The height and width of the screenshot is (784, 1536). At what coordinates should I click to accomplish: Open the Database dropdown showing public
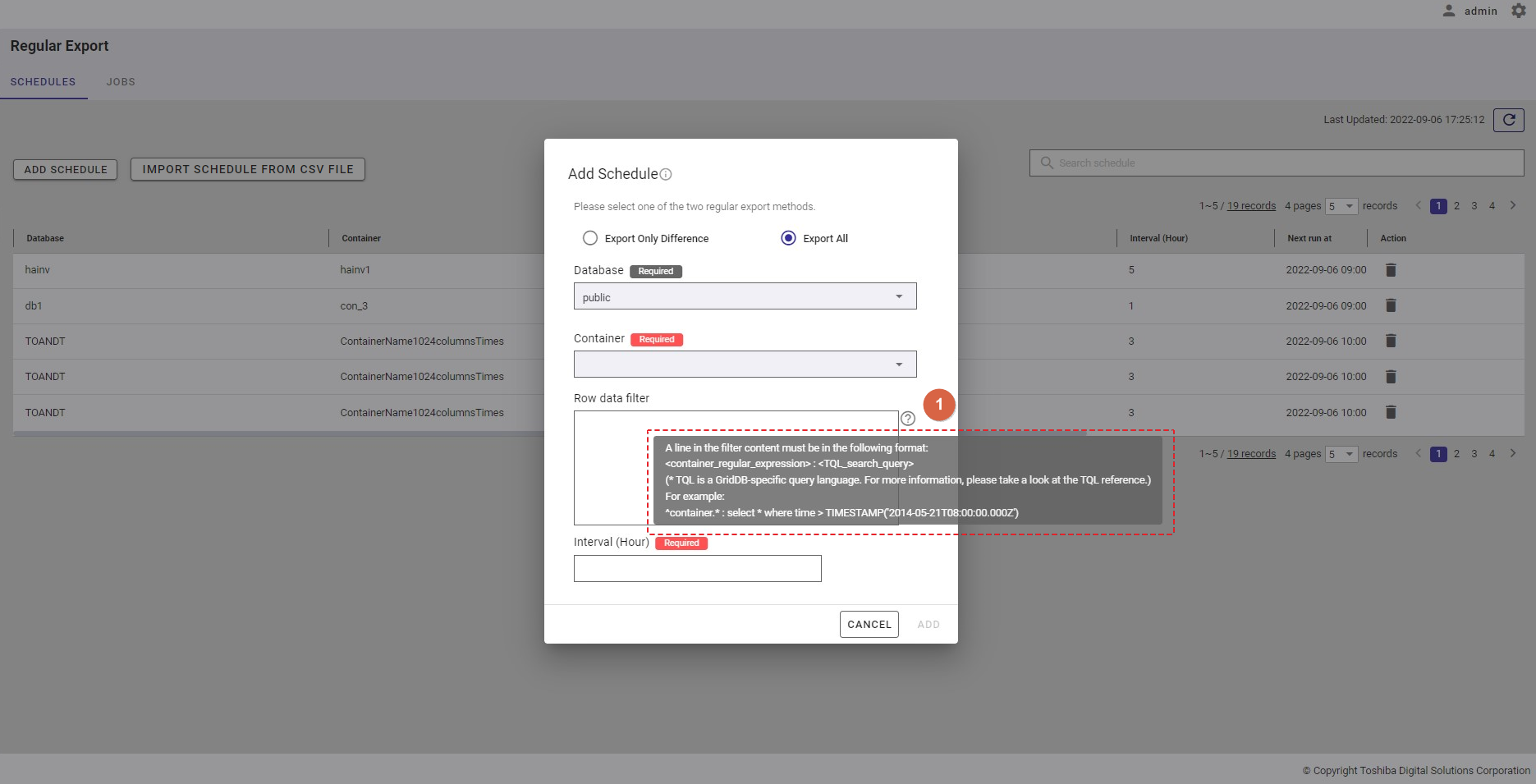[x=745, y=296]
